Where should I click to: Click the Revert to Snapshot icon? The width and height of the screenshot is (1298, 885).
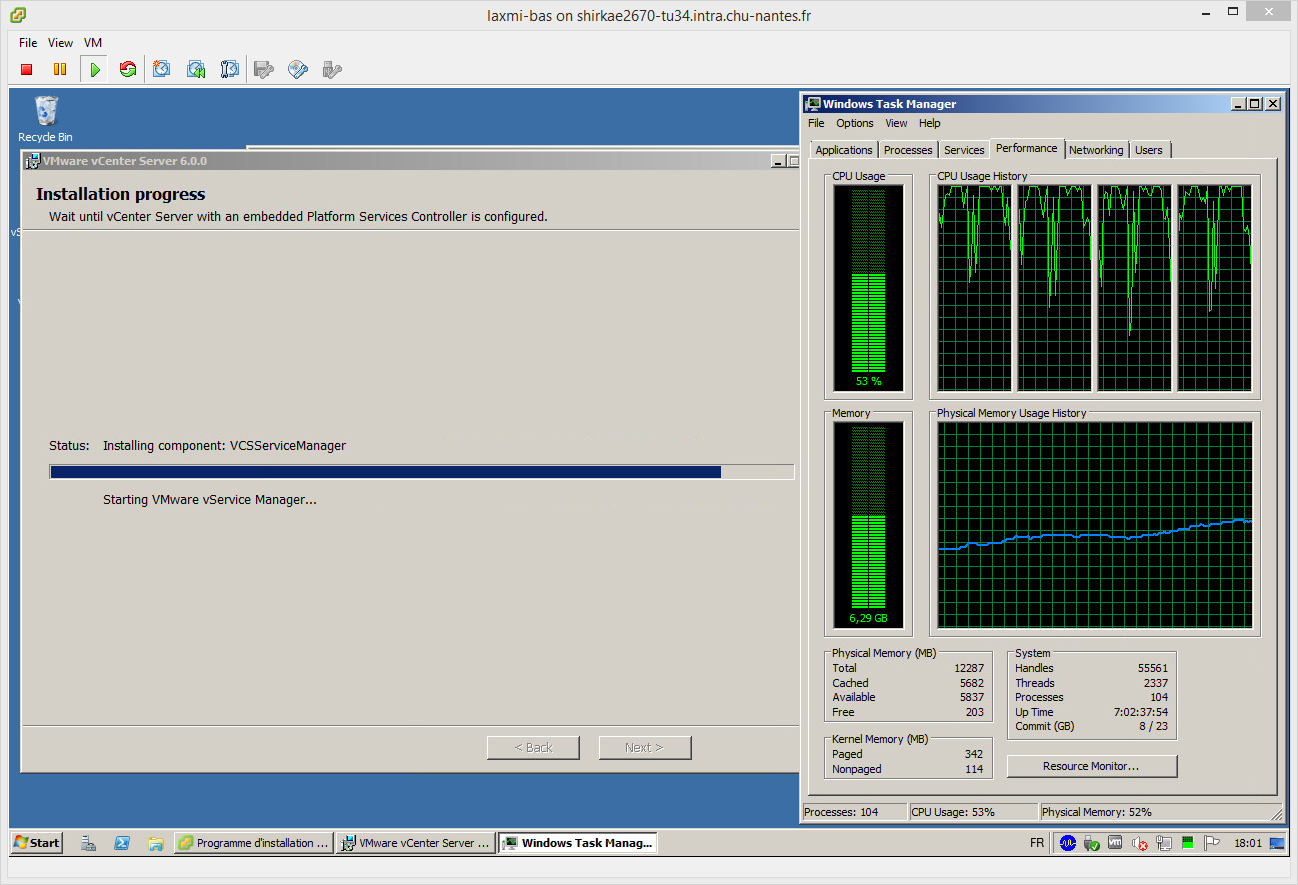(x=196, y=69)
